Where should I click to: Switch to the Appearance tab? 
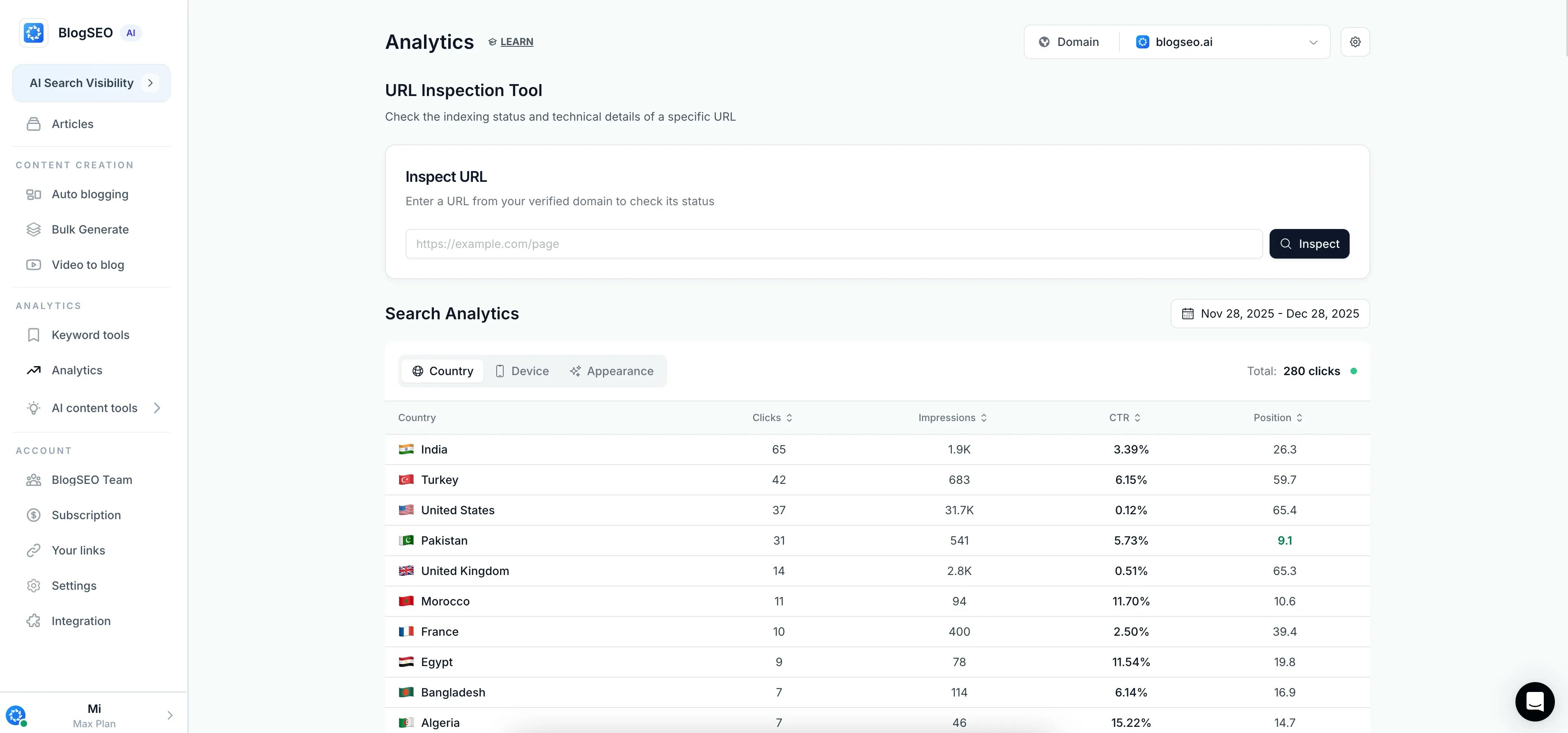pyautogui.click(x=612, y=371)
